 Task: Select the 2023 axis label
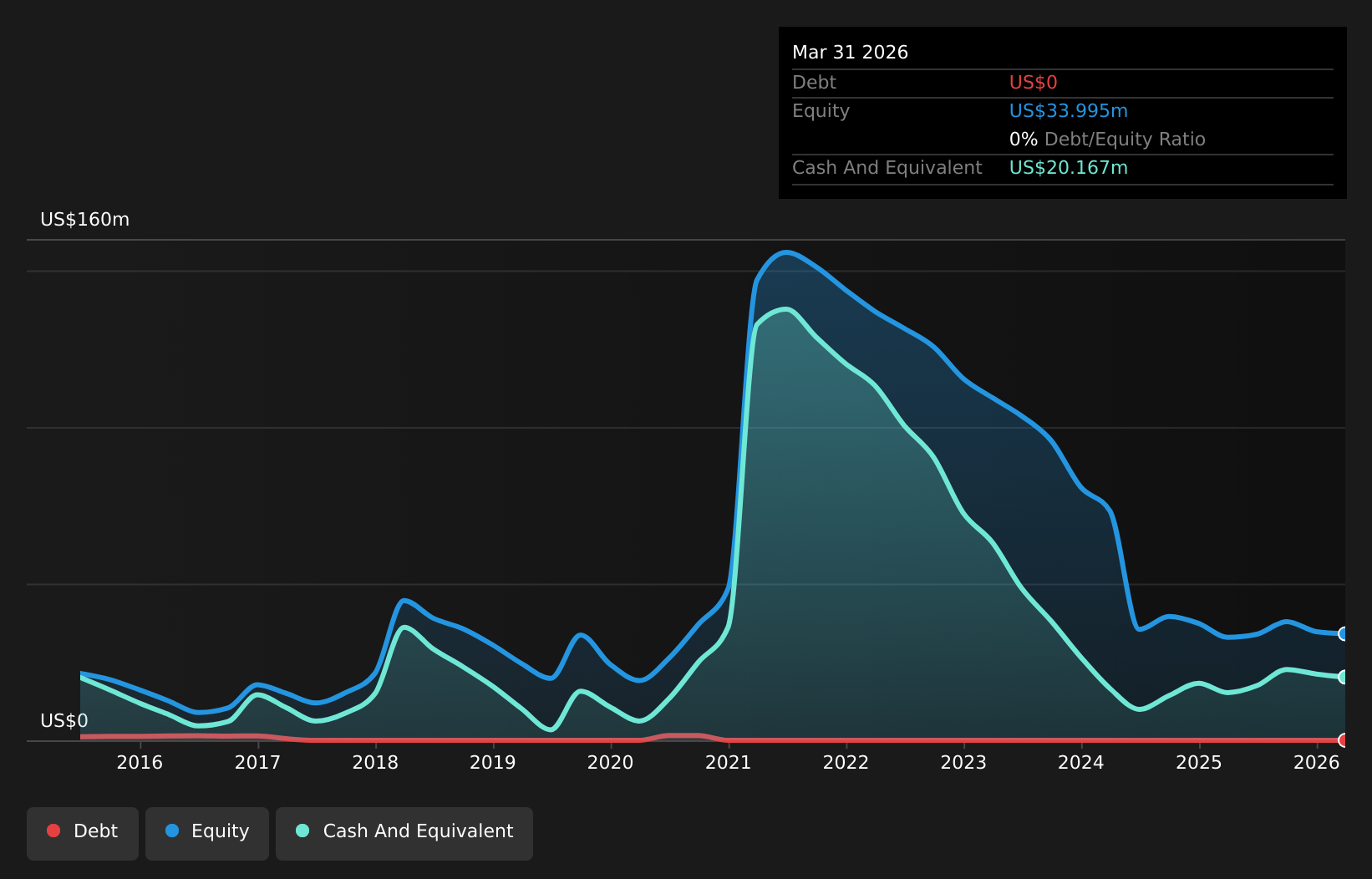coord(964,763)
